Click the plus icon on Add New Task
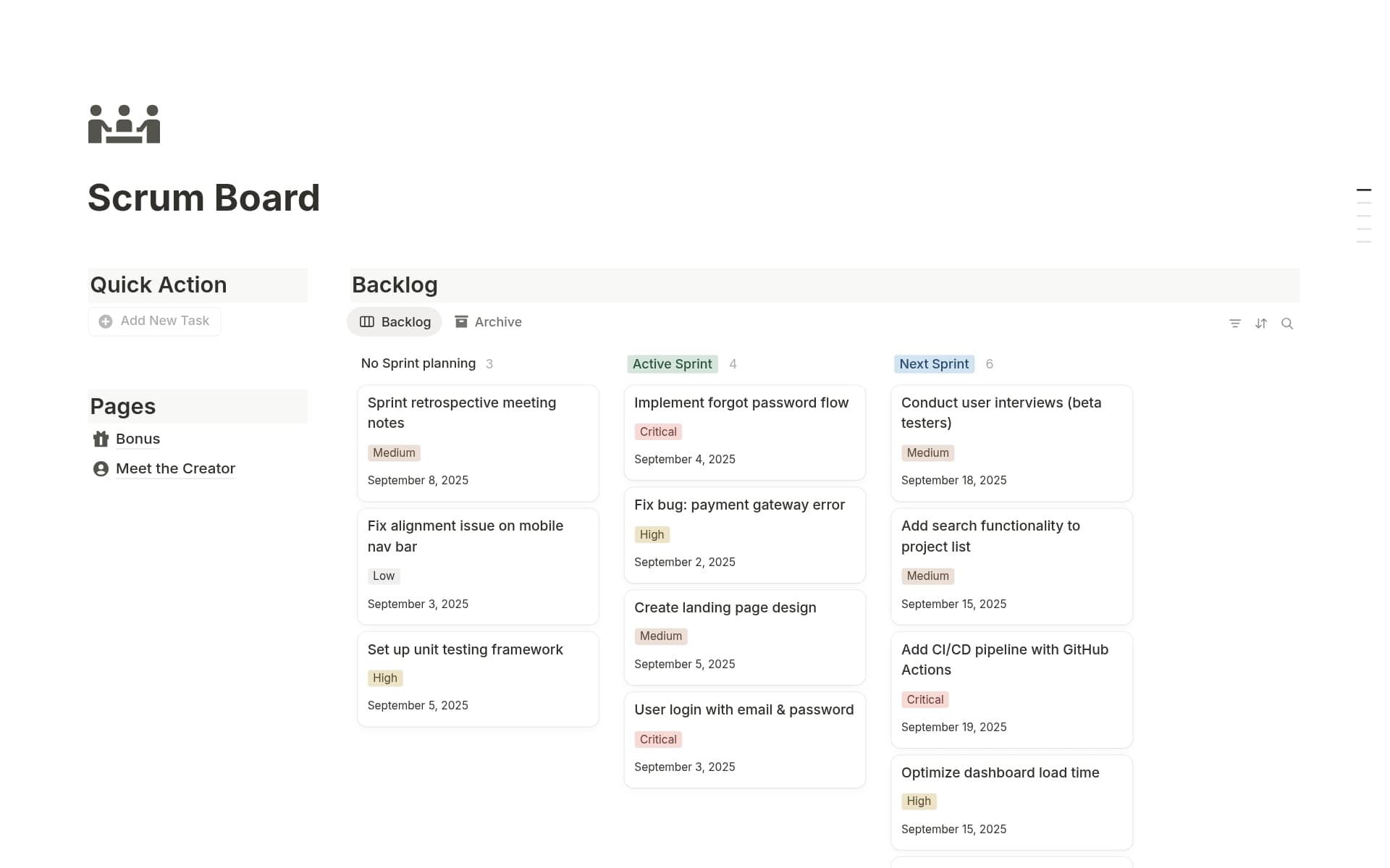Image resolution: width=1390 pixels, height=868 pixels. click(x=104, y=321)
